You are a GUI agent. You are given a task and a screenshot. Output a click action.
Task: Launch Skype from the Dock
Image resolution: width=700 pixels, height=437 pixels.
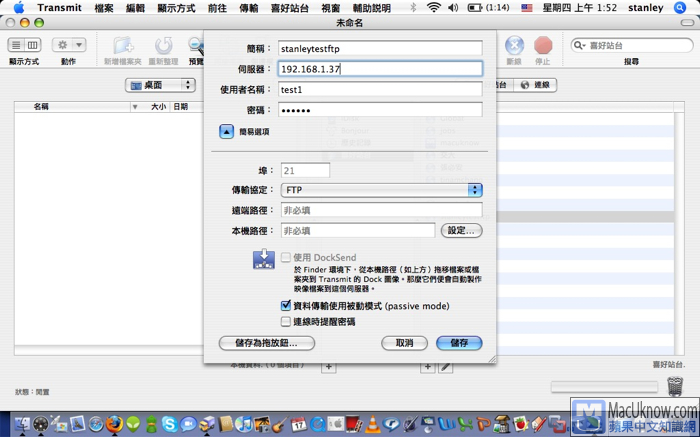[x=170, y=423]
